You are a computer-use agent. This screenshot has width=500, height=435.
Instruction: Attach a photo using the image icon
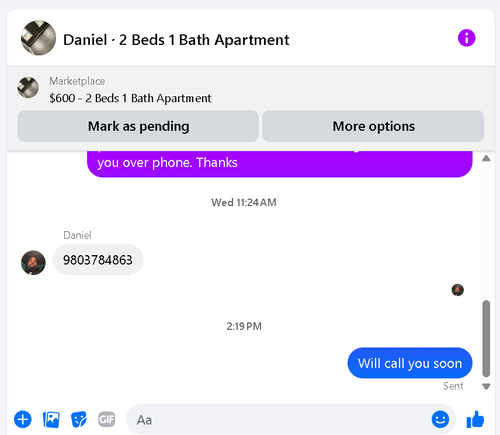pyautogui.click(x=51, y=419)
